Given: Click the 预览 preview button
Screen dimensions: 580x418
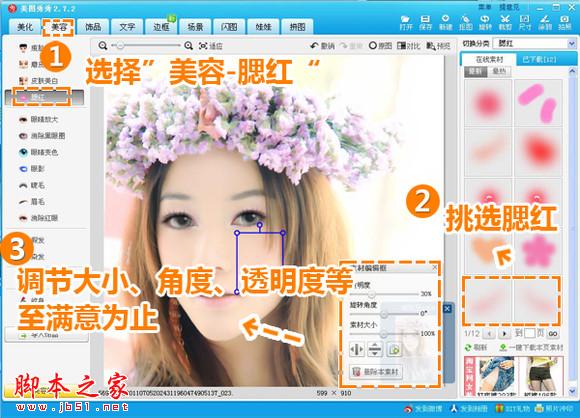Looking at the screenshot, I should click(x=438, y=46).
